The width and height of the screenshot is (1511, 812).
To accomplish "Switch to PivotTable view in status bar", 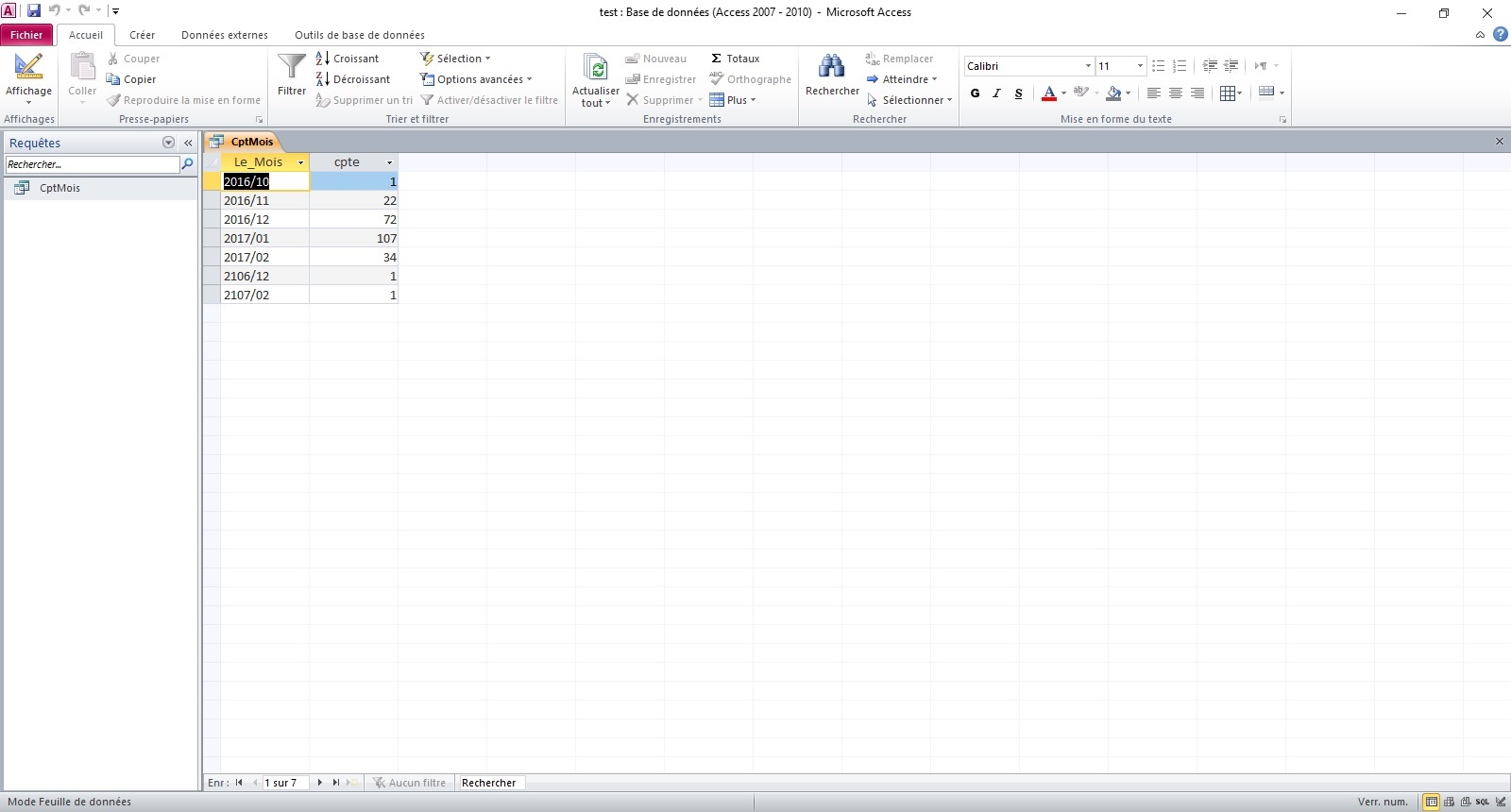I will 1449,802.
